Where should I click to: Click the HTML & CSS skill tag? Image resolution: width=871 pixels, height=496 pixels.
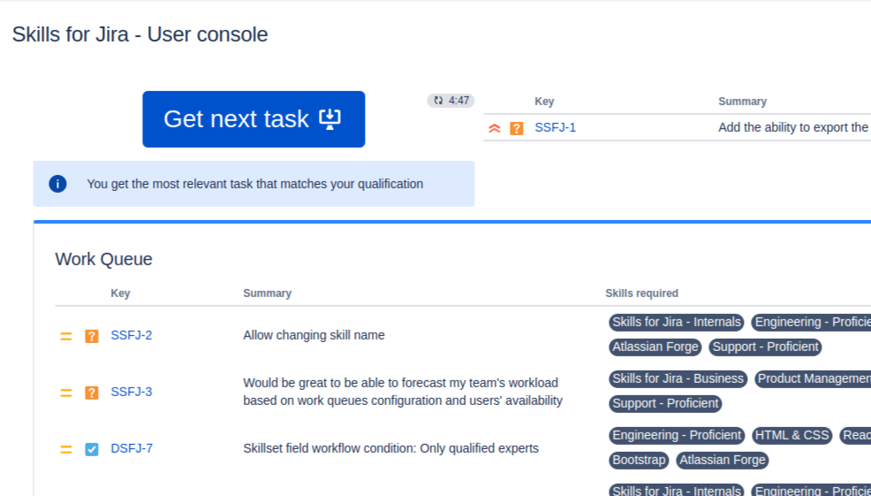tap(792, 435)
